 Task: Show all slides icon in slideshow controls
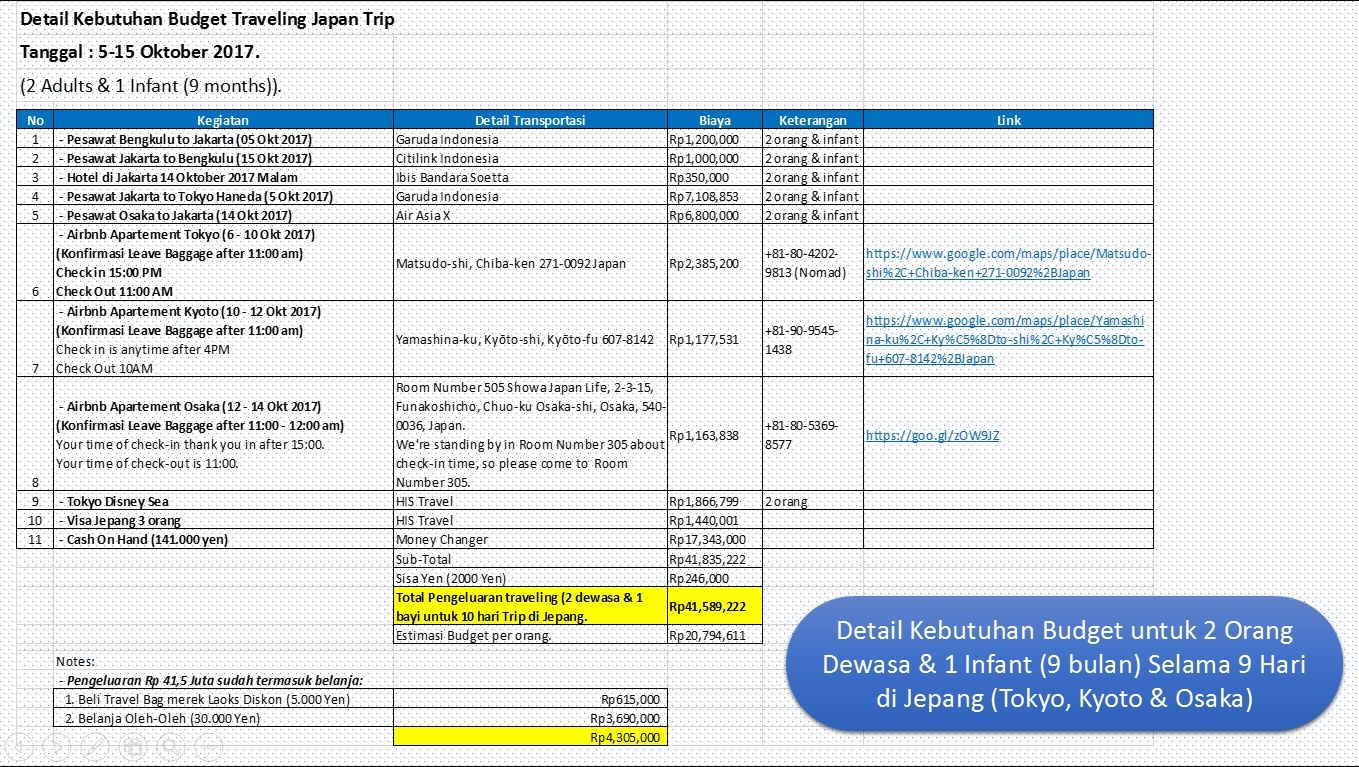pos(132,746)
